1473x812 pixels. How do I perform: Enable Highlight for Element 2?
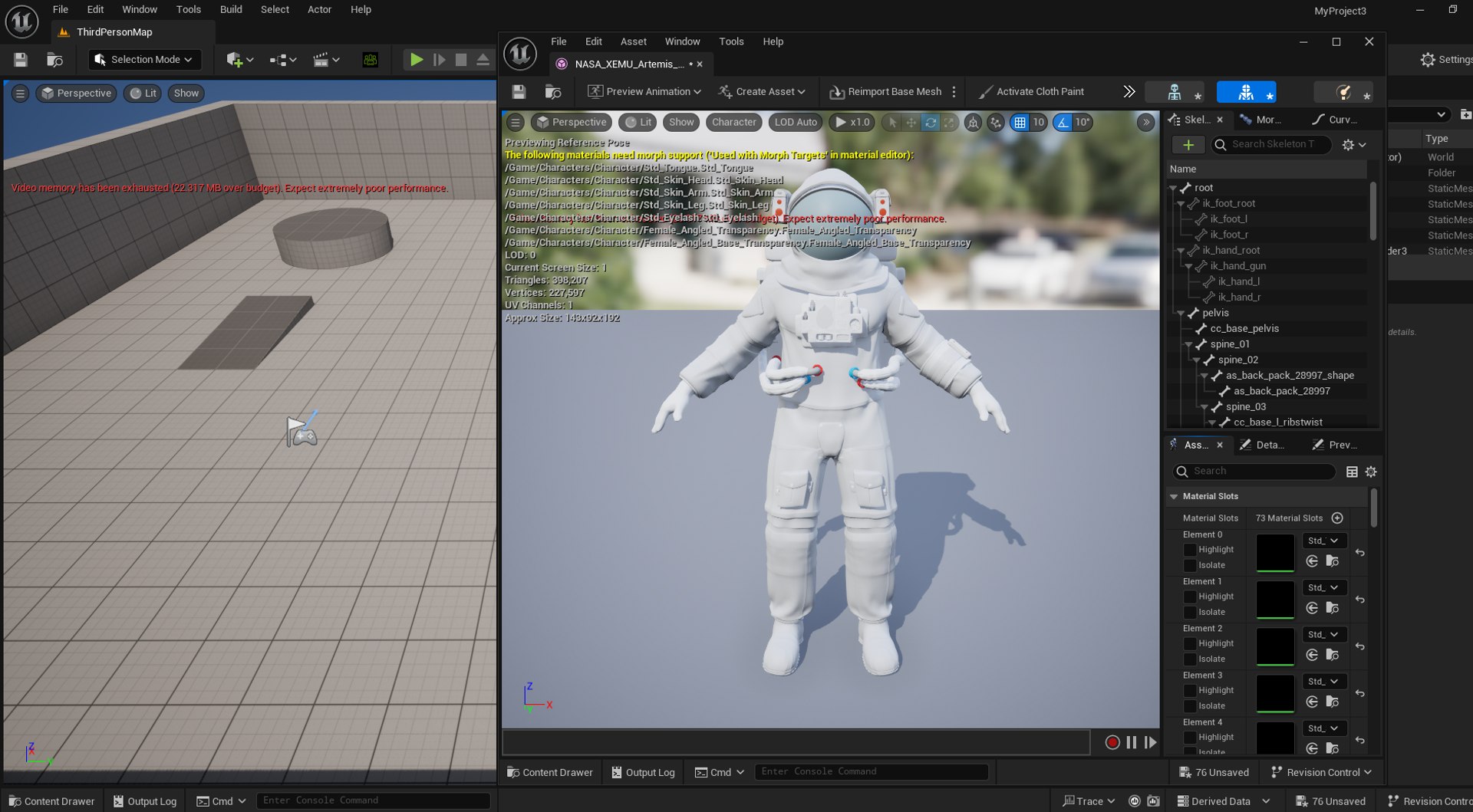pyautogui.click(x=1189, y=644)
